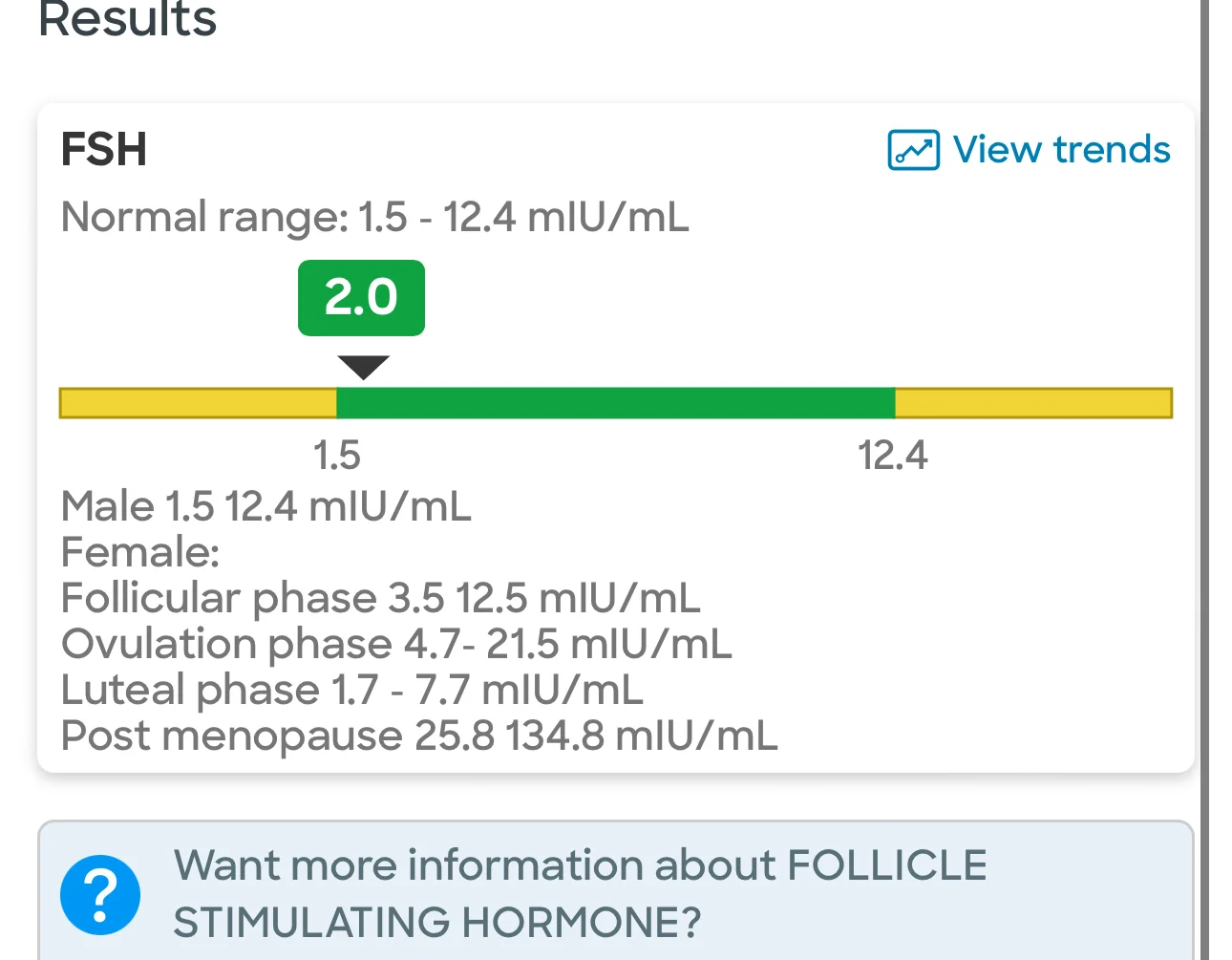The image size is (1232, 960).
Task: Click the right yellow high-range segment
Action: (1033, 403)
